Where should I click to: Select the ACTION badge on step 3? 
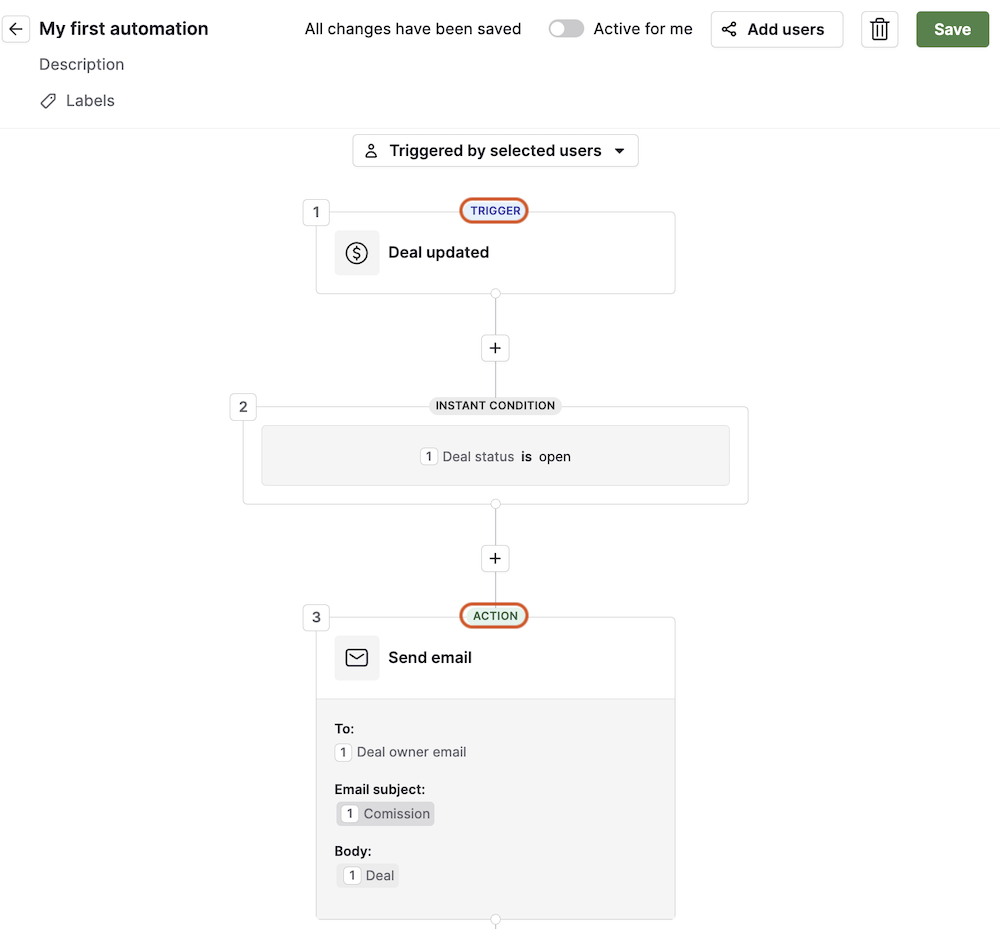pyautogui.click(x=493, y=615)
